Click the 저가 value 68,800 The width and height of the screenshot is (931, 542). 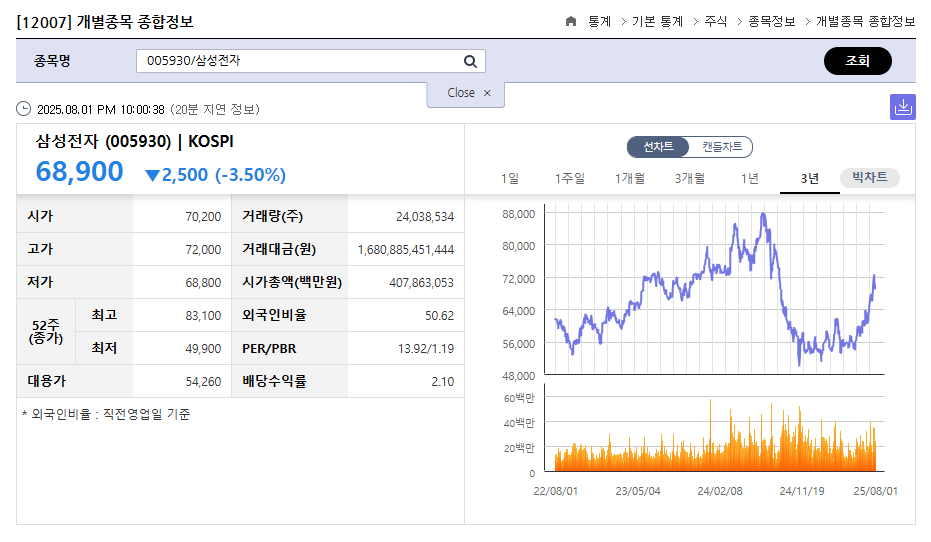(x=203, y=283)
